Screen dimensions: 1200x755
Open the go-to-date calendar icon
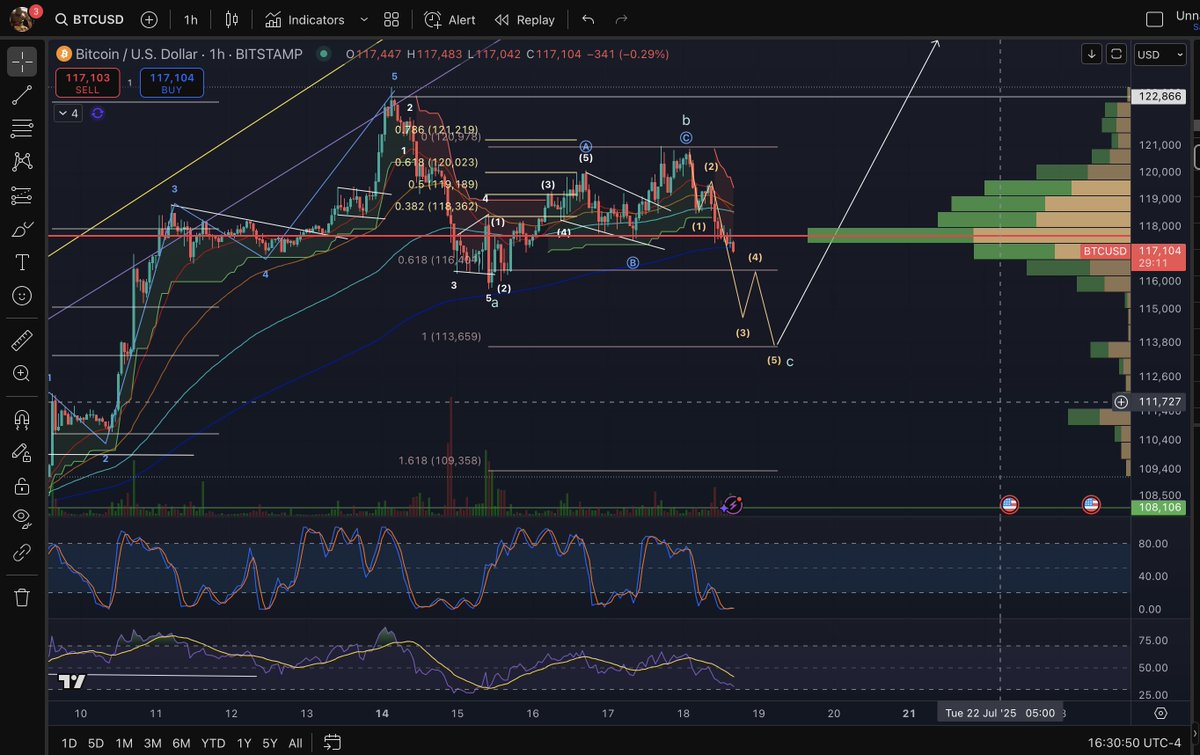click(x=333, y=743)
